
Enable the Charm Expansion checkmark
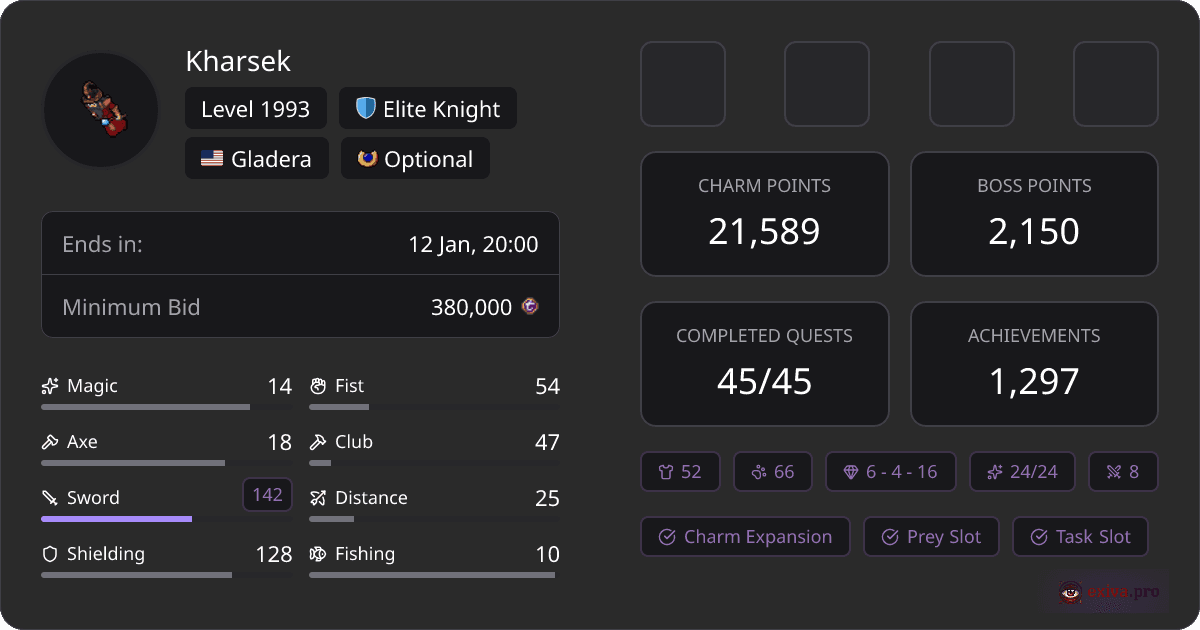pos(745,536)
